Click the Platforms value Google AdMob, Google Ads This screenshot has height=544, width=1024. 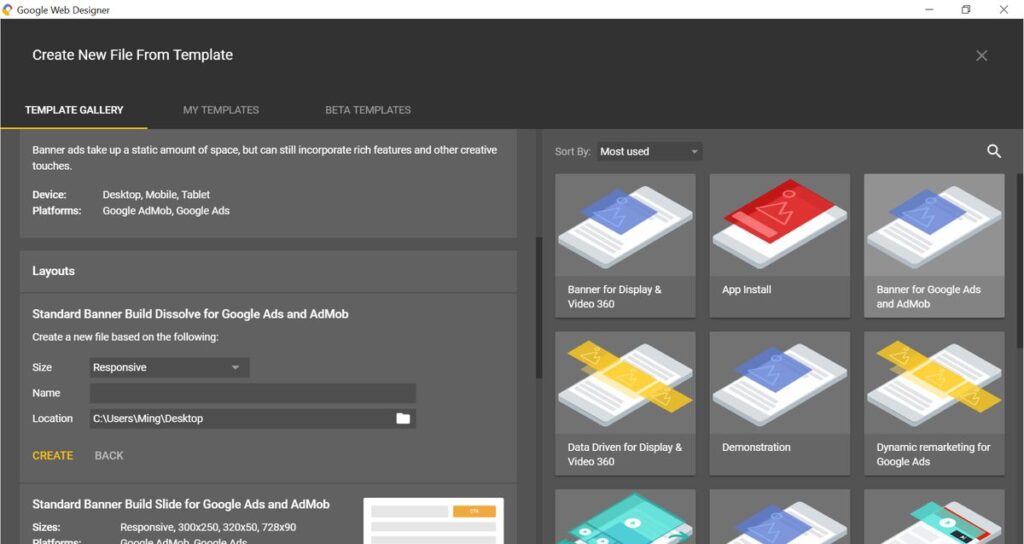point(166,211)
